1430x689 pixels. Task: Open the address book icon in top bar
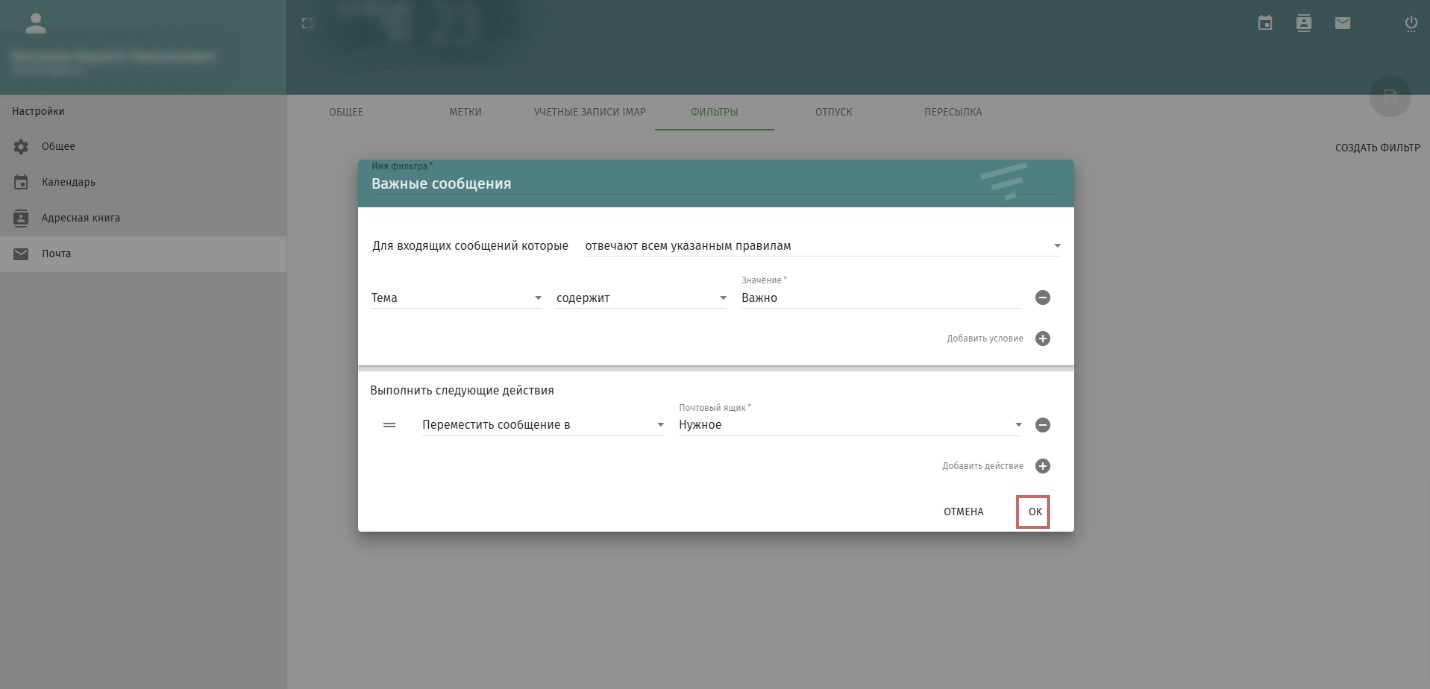pyautogui.click(x=1303, y=22)
